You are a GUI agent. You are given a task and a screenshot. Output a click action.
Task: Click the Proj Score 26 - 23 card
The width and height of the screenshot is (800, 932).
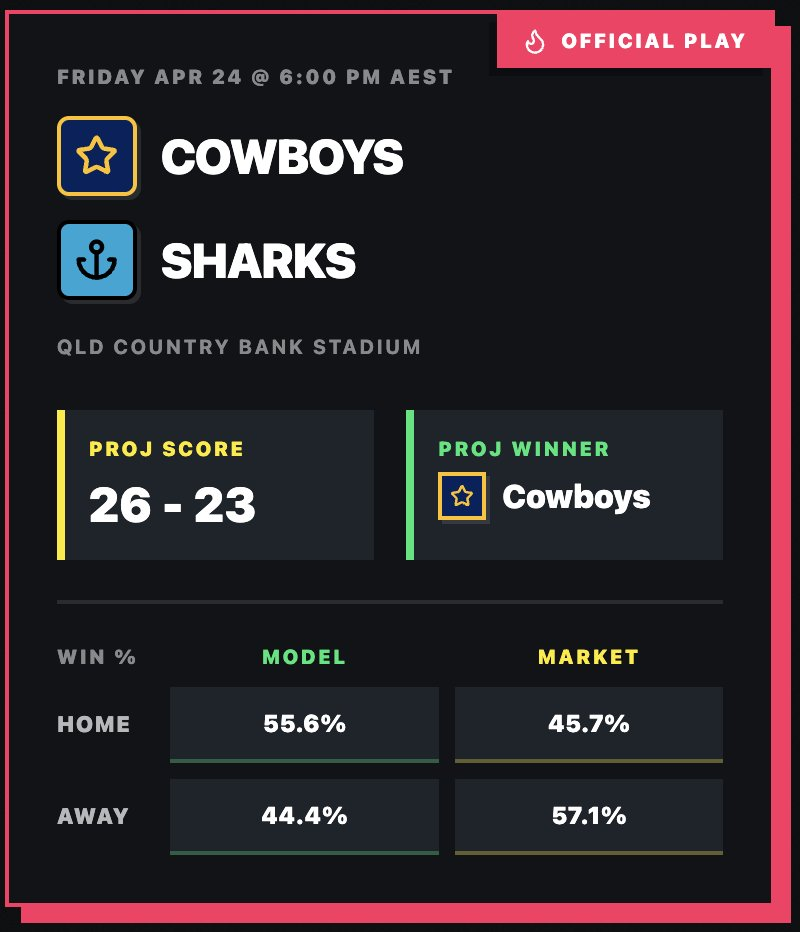pyautogui.click(x=215, y=484)
